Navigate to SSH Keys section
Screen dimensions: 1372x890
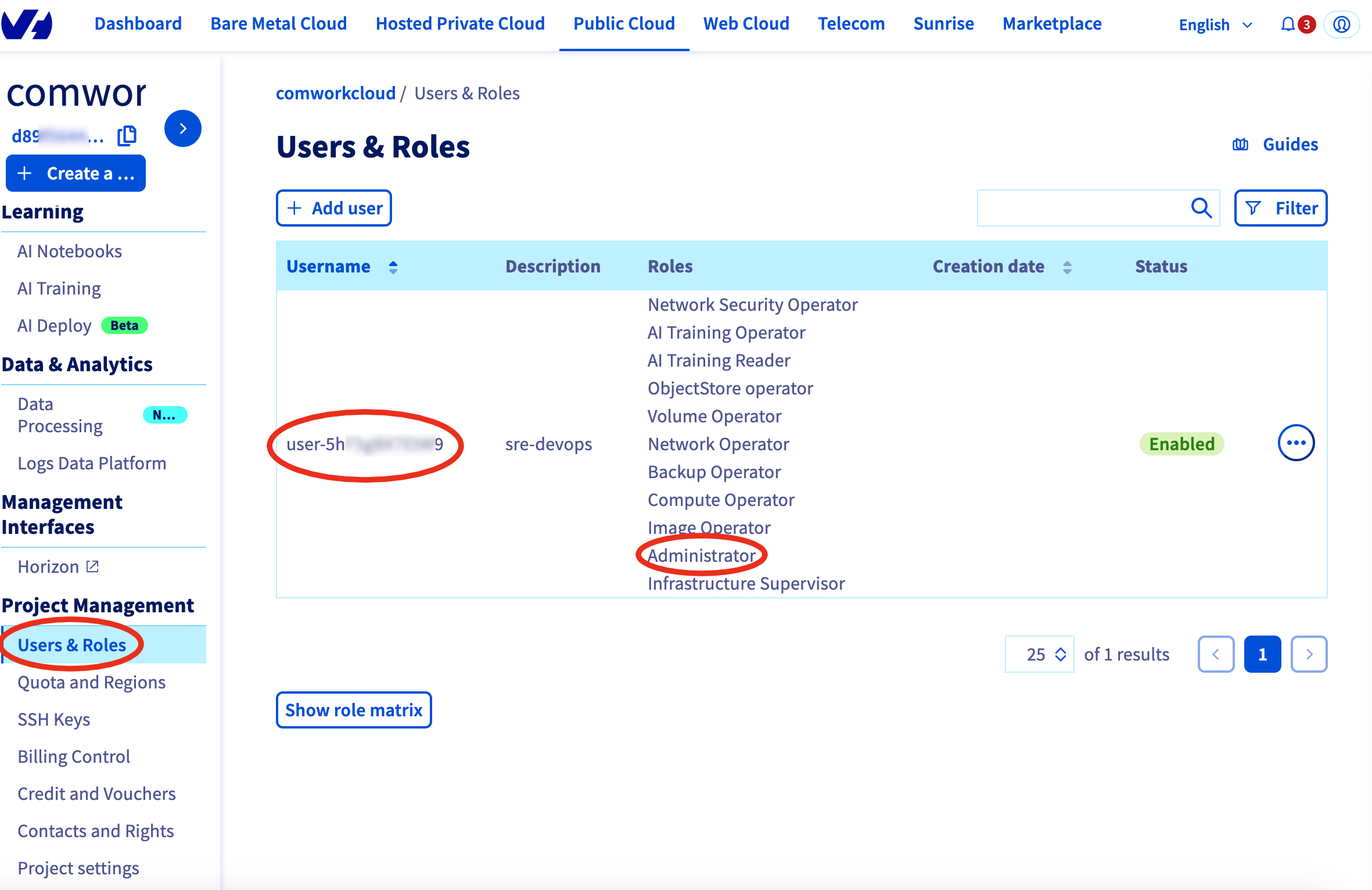[55, 718]
